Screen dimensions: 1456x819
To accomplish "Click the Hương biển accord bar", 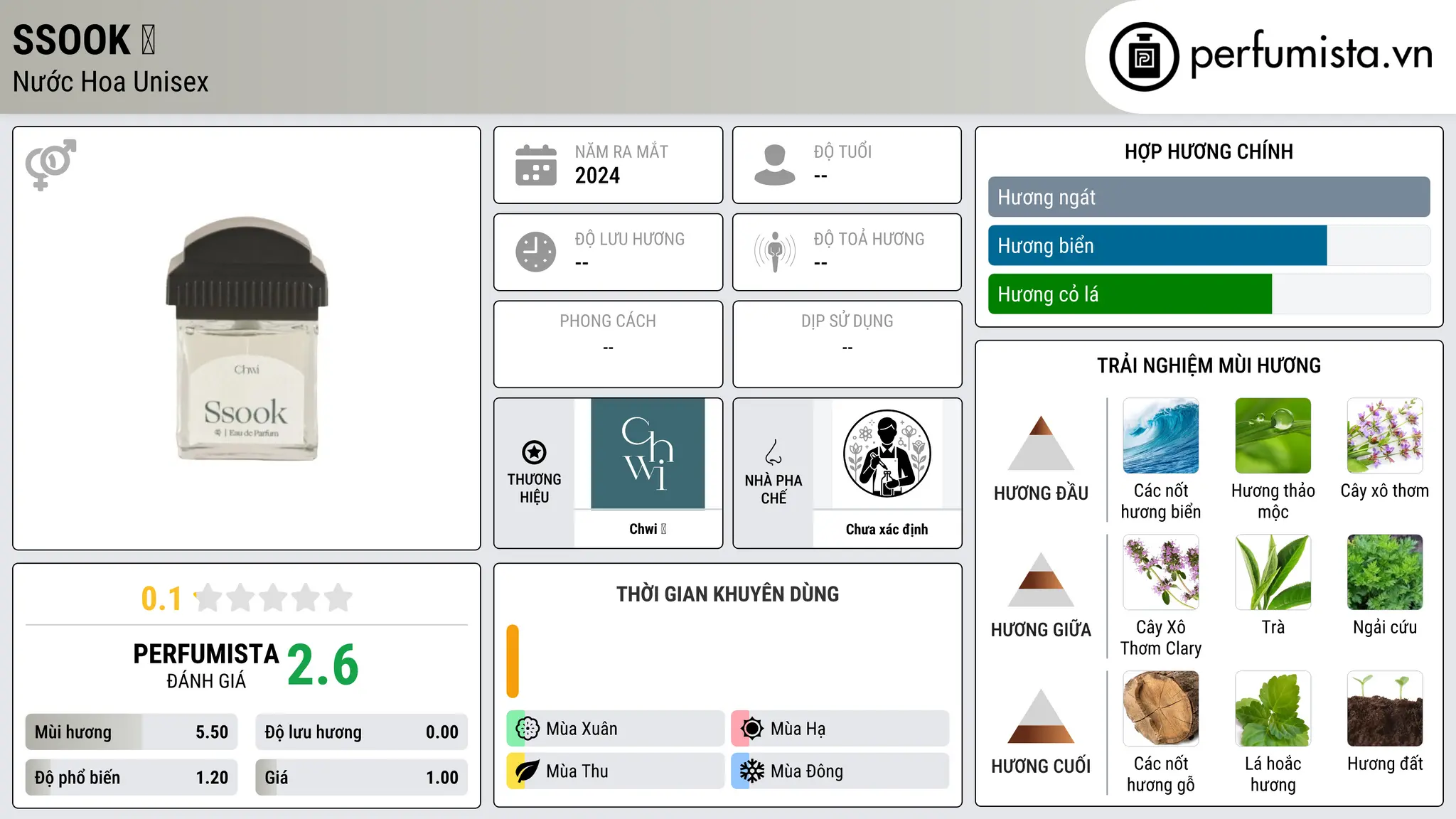I will tap(1209, 245).
